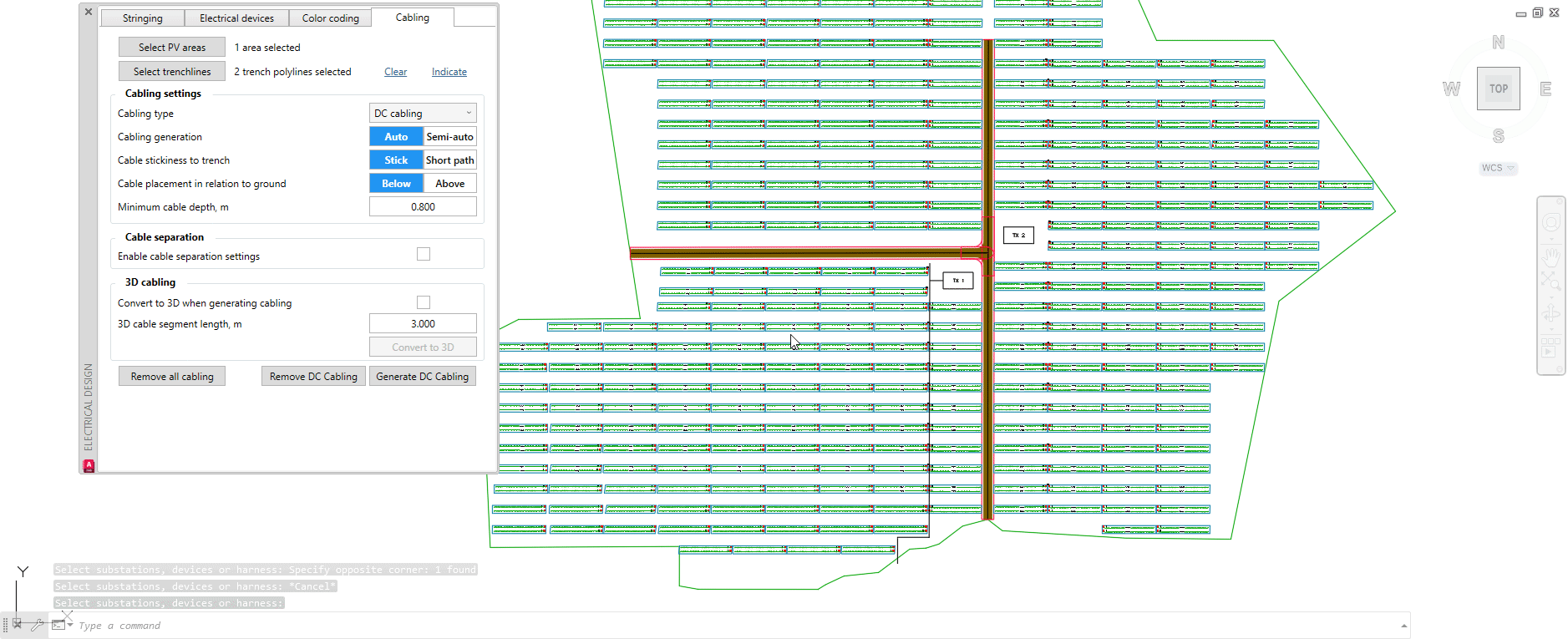Click the Clear trench selection link
This screenshot has width=1568, height=639.
pyautogui.click(x=395, y=72)
